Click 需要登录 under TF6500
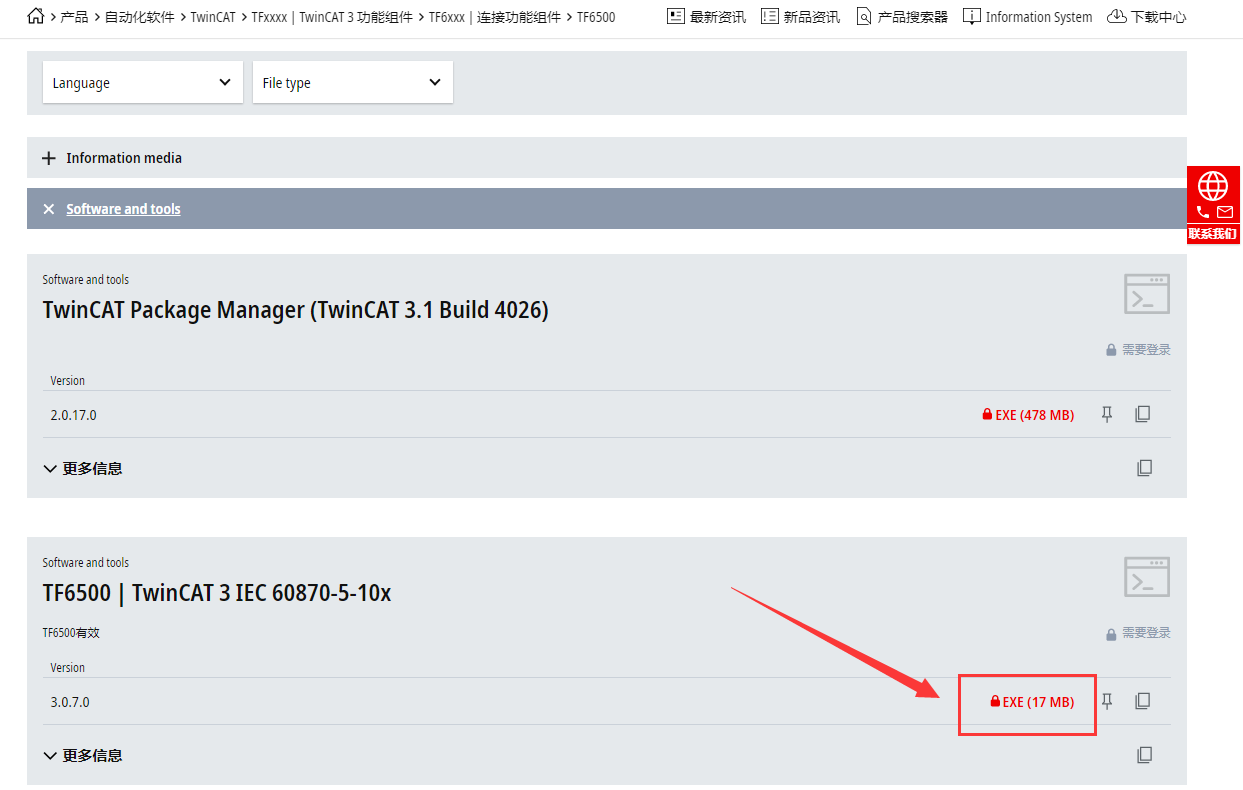1243x790 pixels. tap(1138, 633)
